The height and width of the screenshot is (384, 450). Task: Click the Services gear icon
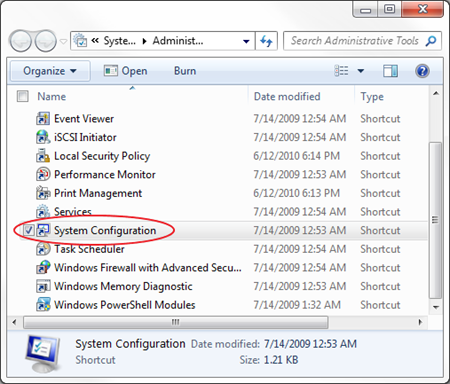[43, 212]
